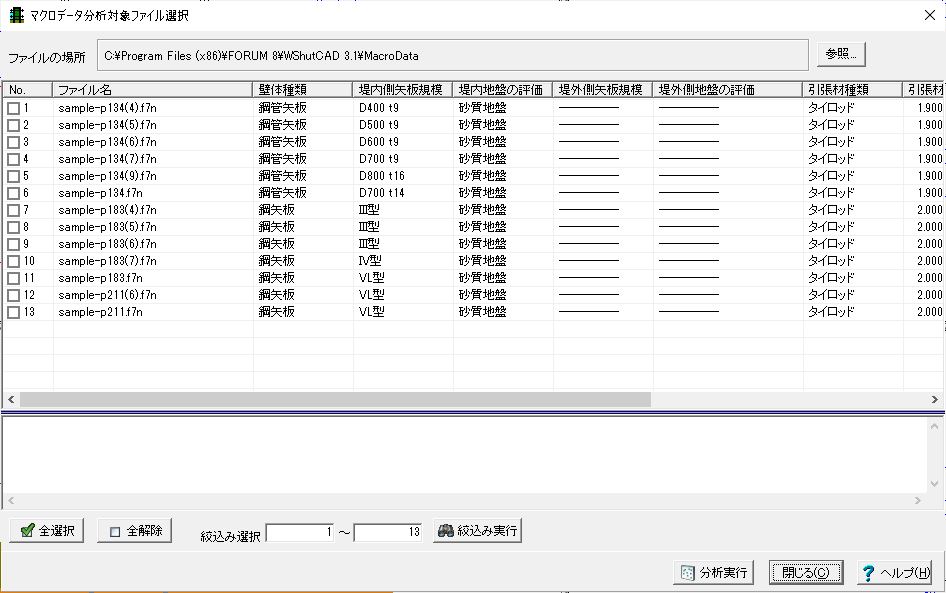Click the ファイル名 column header
This screenshot has height=593, width=946.
click(153, 90)
